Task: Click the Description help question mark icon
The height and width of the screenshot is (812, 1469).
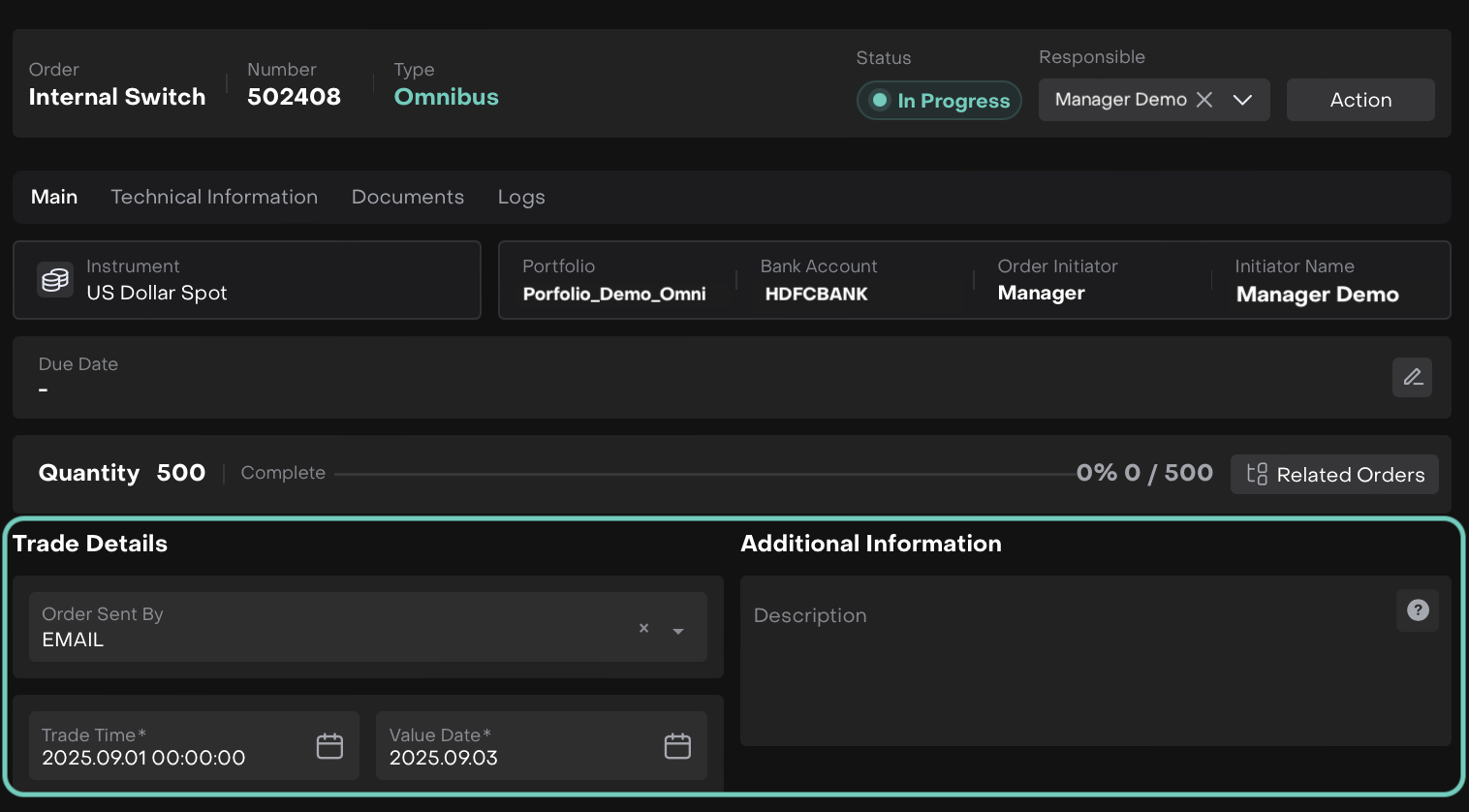Action: (x=1418, y=610)
